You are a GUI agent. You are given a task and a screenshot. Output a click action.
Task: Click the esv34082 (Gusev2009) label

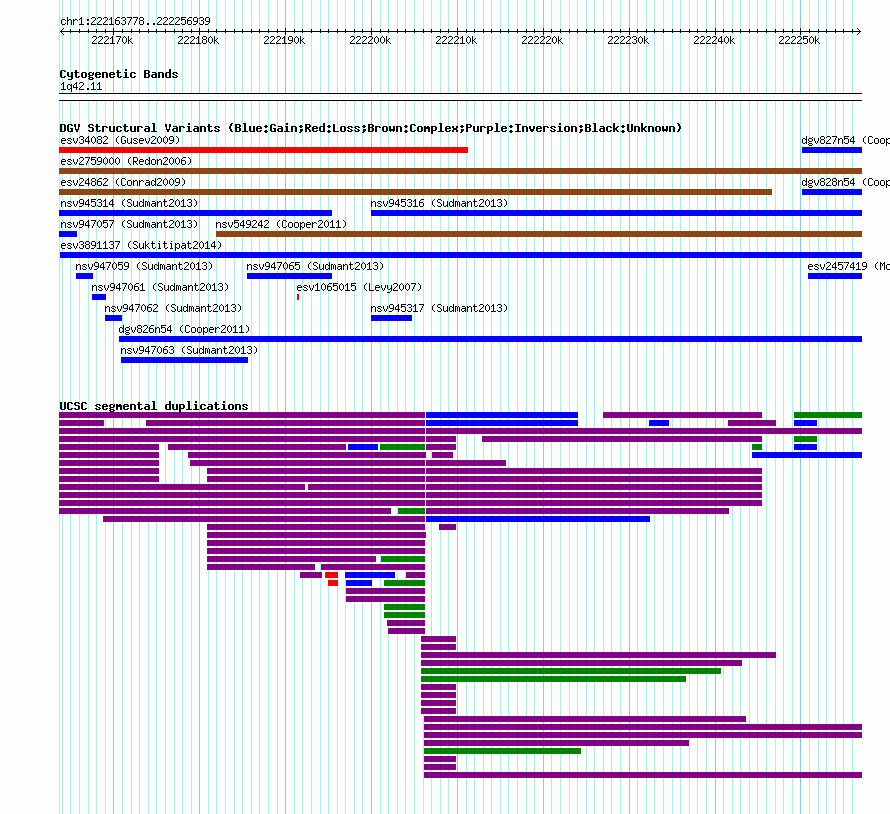(120, 140)
